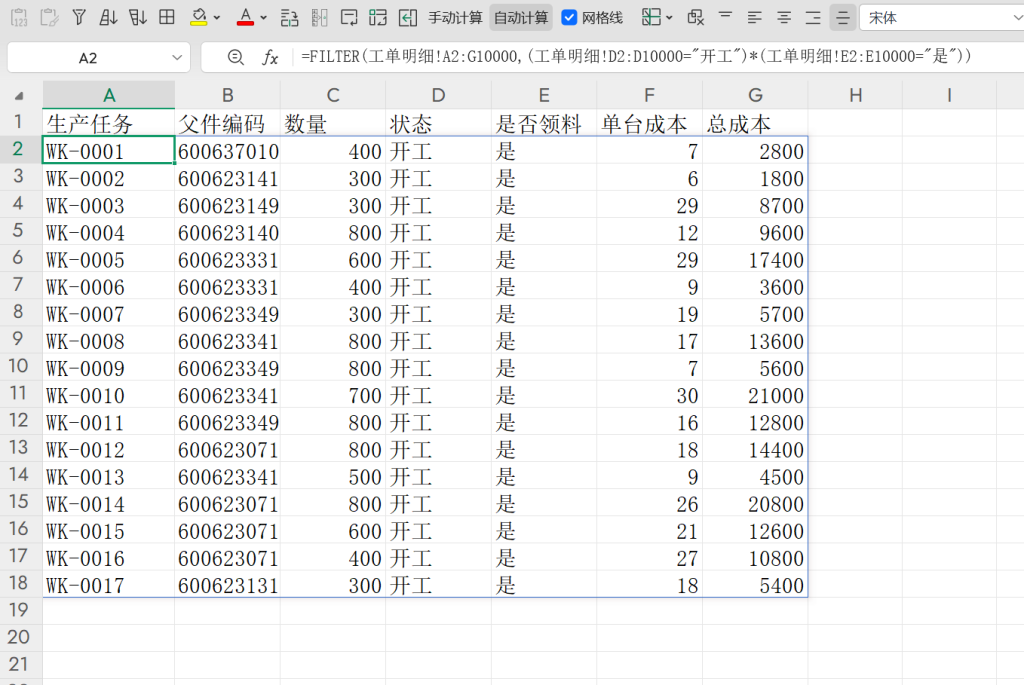Click the freeze panes icon

point(650,18)
